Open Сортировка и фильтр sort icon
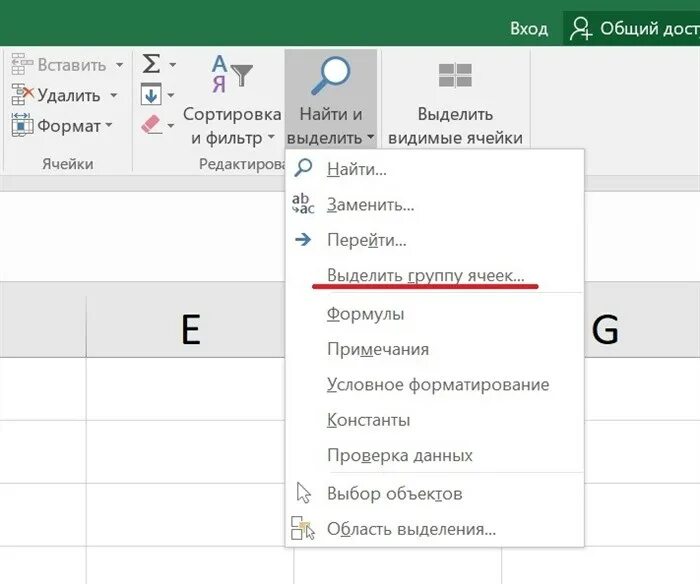 (232, 73)
